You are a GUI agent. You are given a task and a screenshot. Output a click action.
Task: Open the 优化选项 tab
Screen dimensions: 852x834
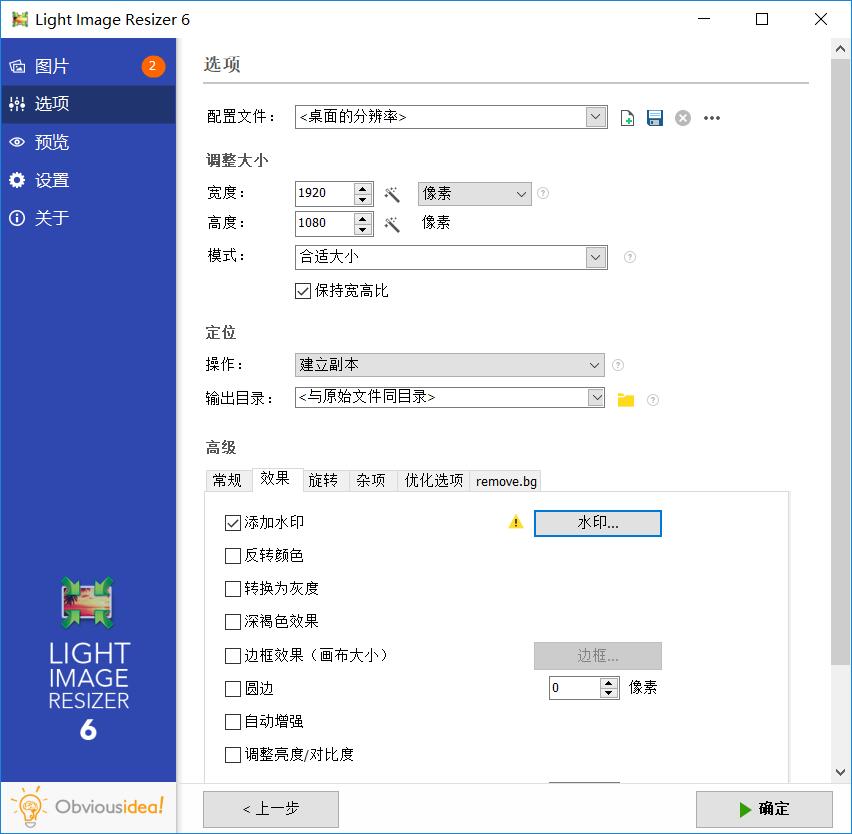(x=433, y=480)
